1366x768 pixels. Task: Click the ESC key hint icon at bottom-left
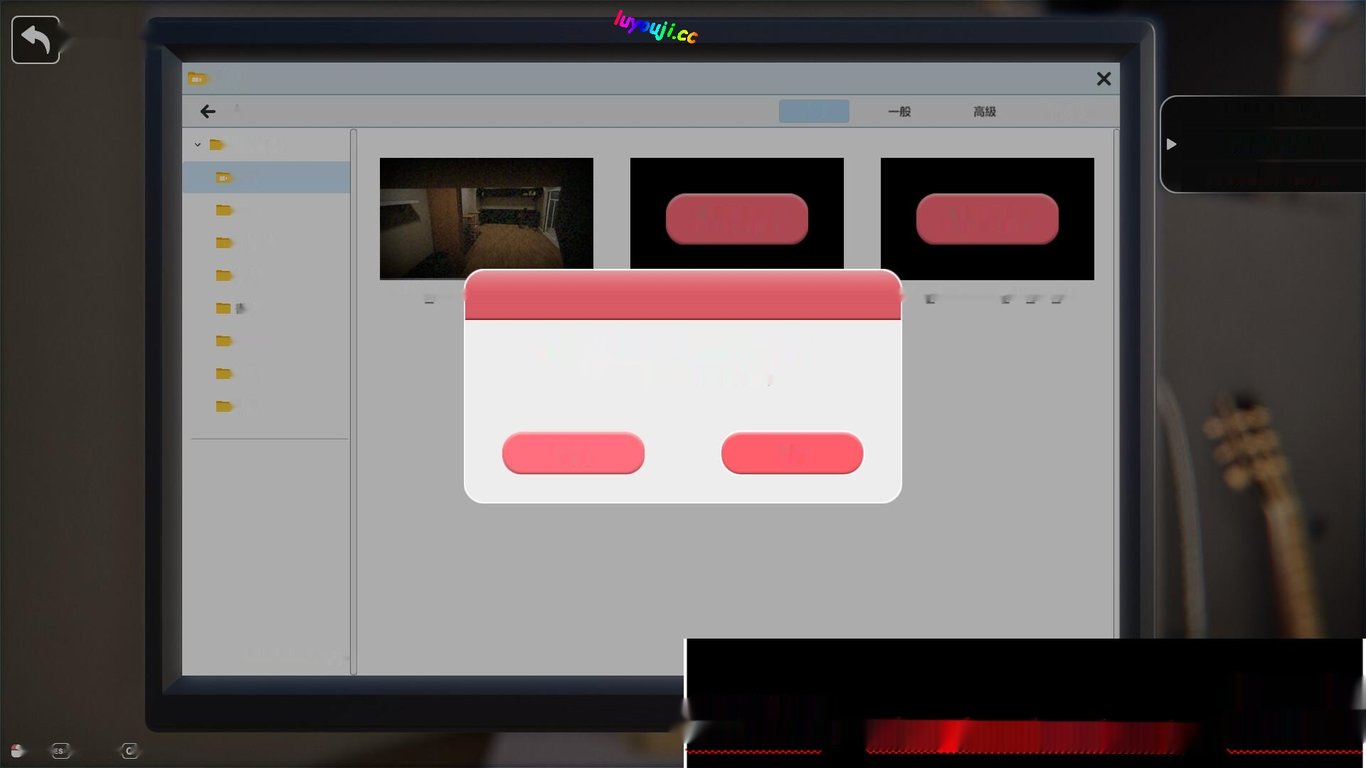(60, 750)
